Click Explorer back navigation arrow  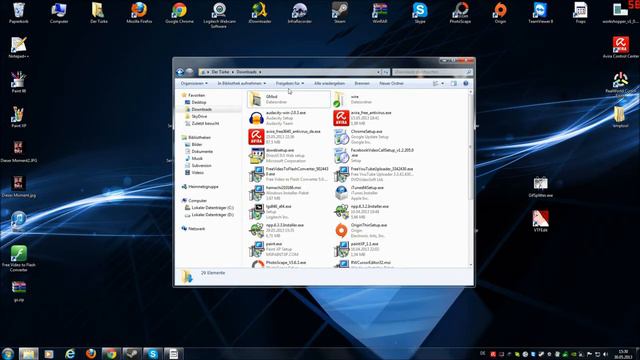(x=180, y=72)
